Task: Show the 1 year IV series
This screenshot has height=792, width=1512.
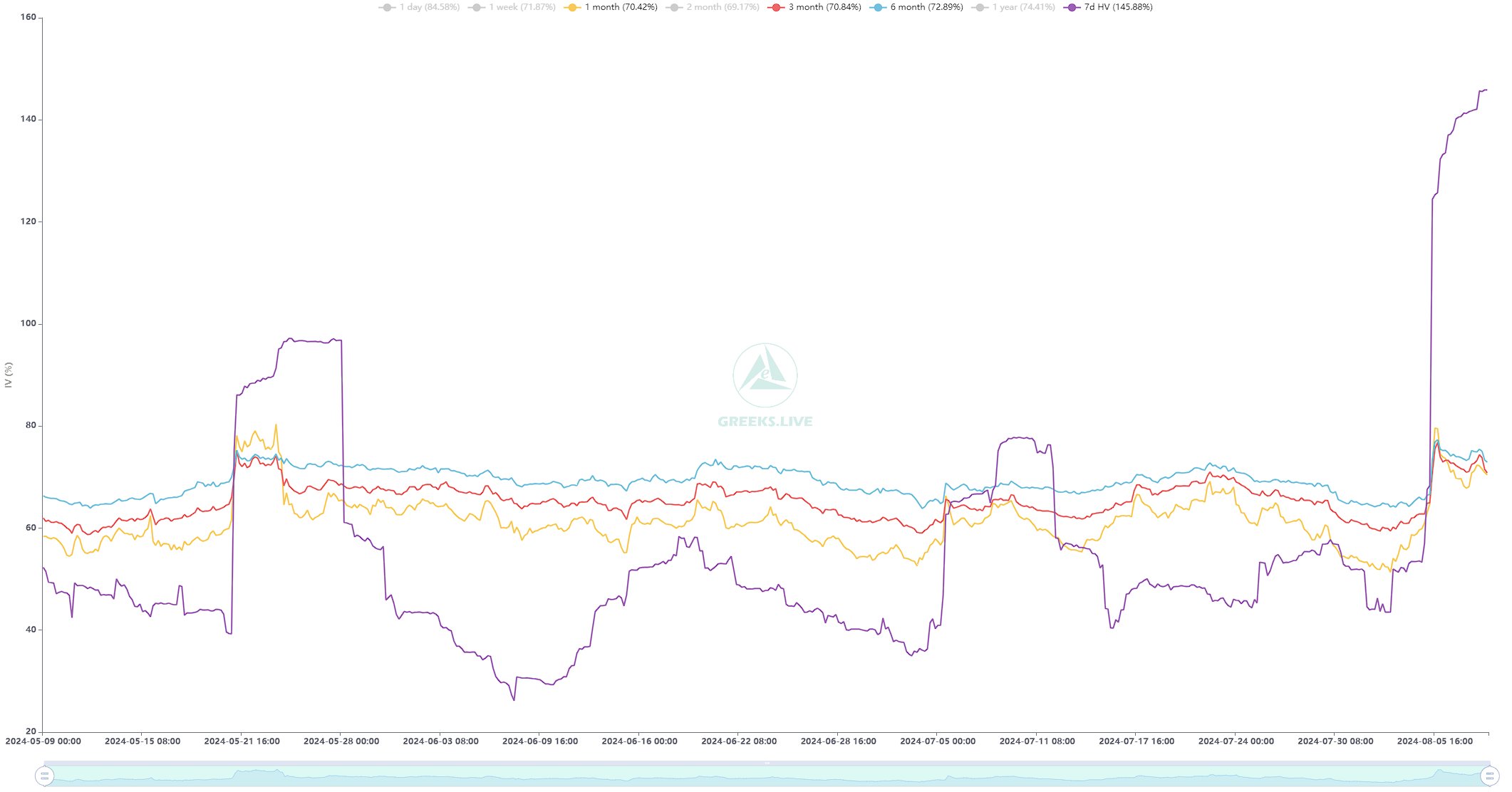Action: (x=1023, y=7)
